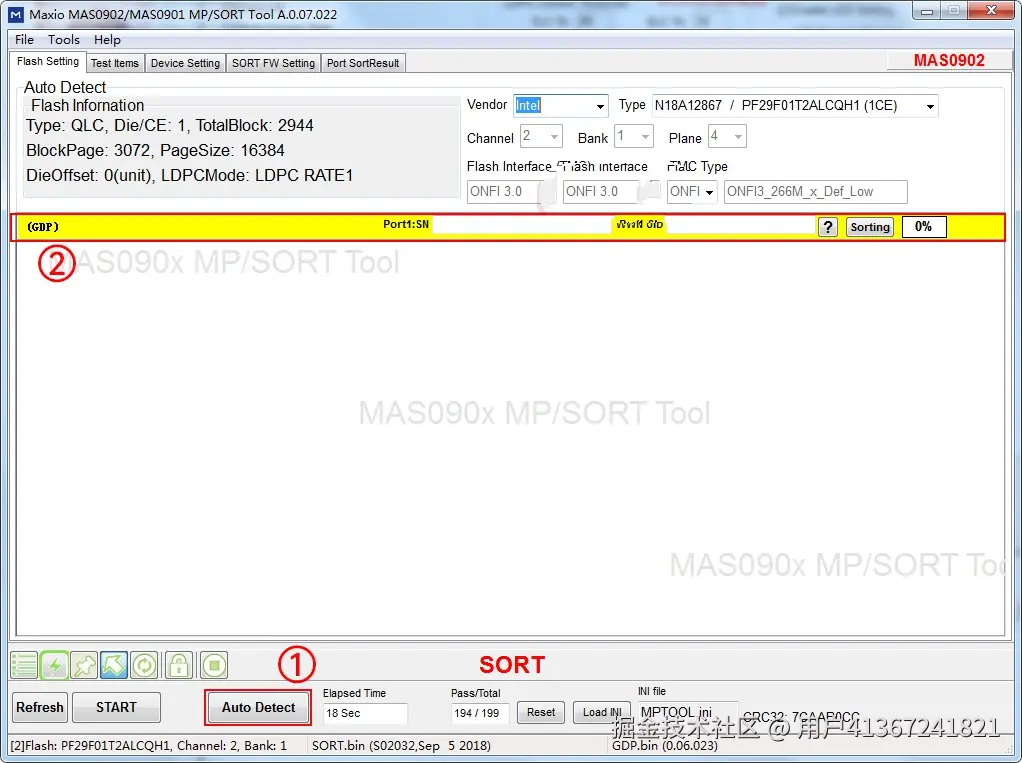
Task: Switch to the Device Setting tab
Action: coord(185,63)
